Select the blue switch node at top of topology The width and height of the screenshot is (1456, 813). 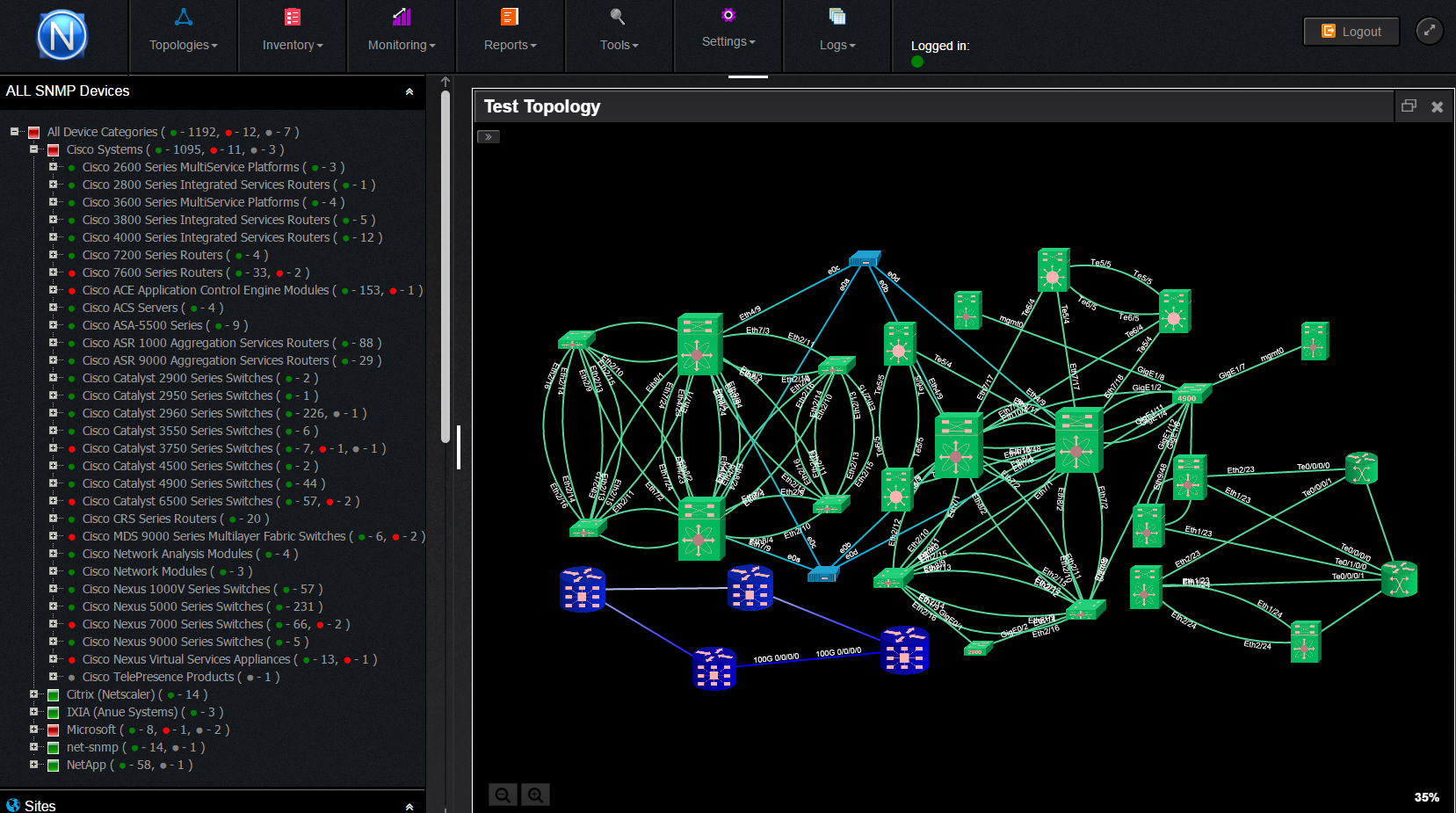tap(865, 258)
